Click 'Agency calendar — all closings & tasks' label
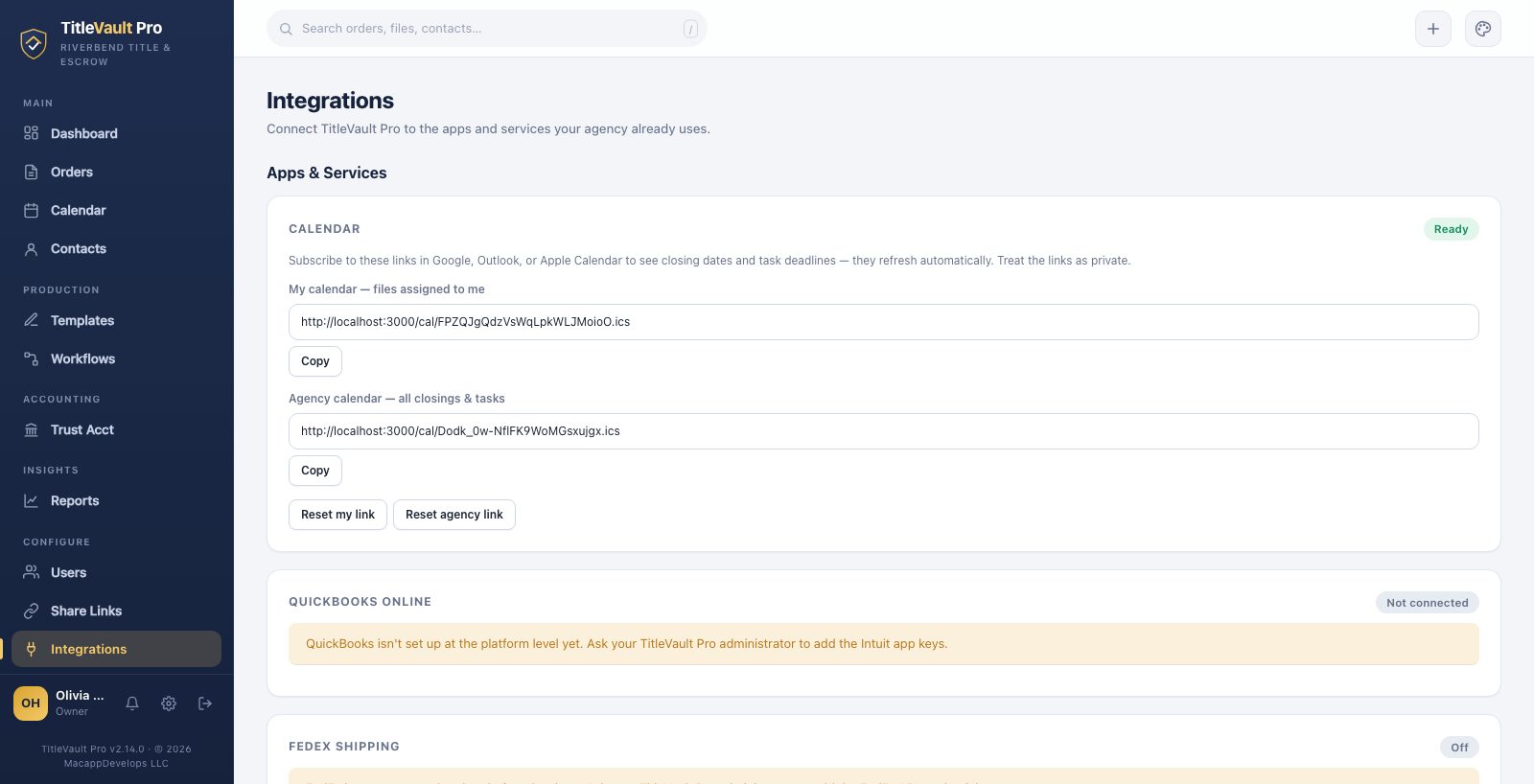This screenshot has height=784, width=1534. click(397, 399)
